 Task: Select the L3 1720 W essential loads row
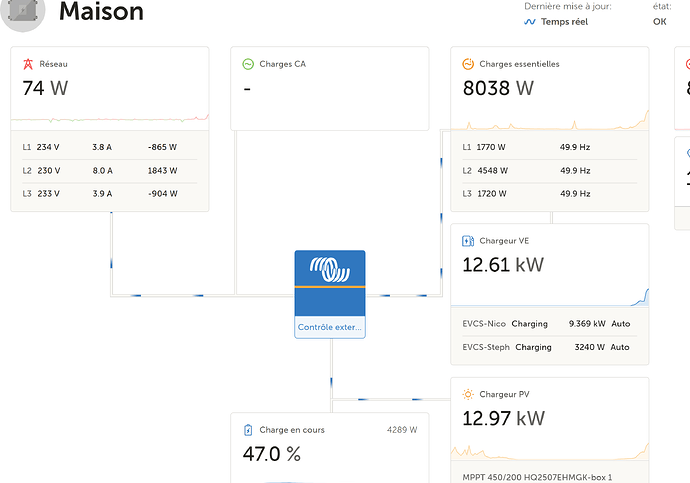550,194
